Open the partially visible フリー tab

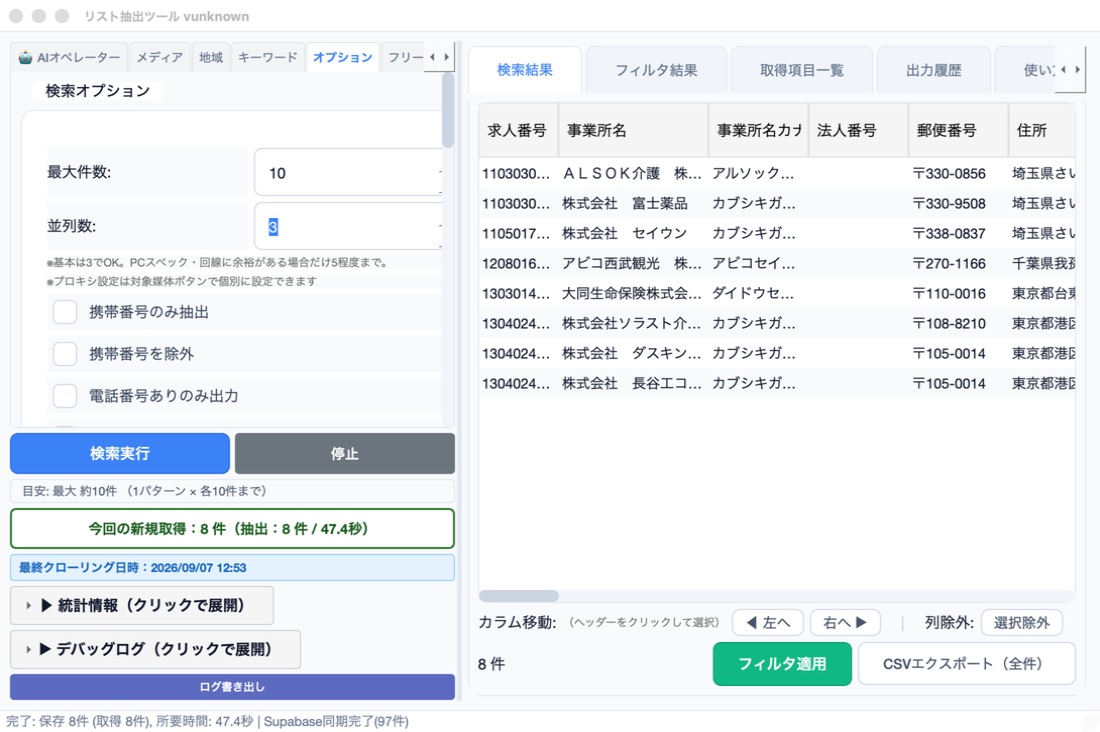click(x=404, y=58)
